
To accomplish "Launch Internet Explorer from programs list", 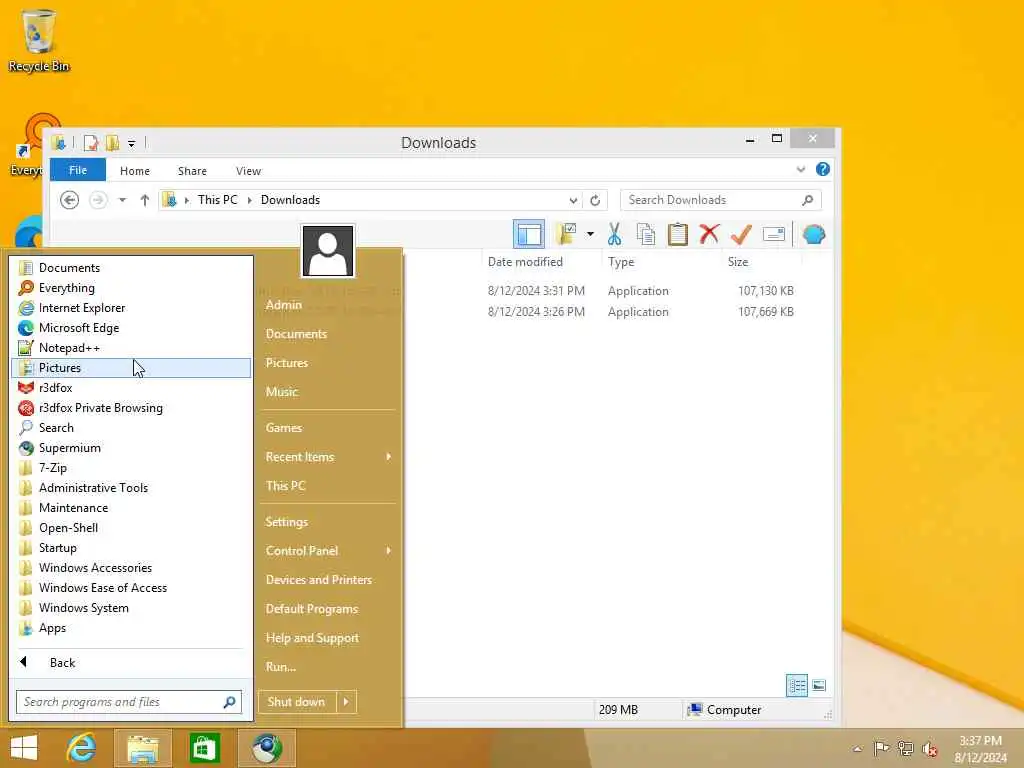I will tap(131, 308).
